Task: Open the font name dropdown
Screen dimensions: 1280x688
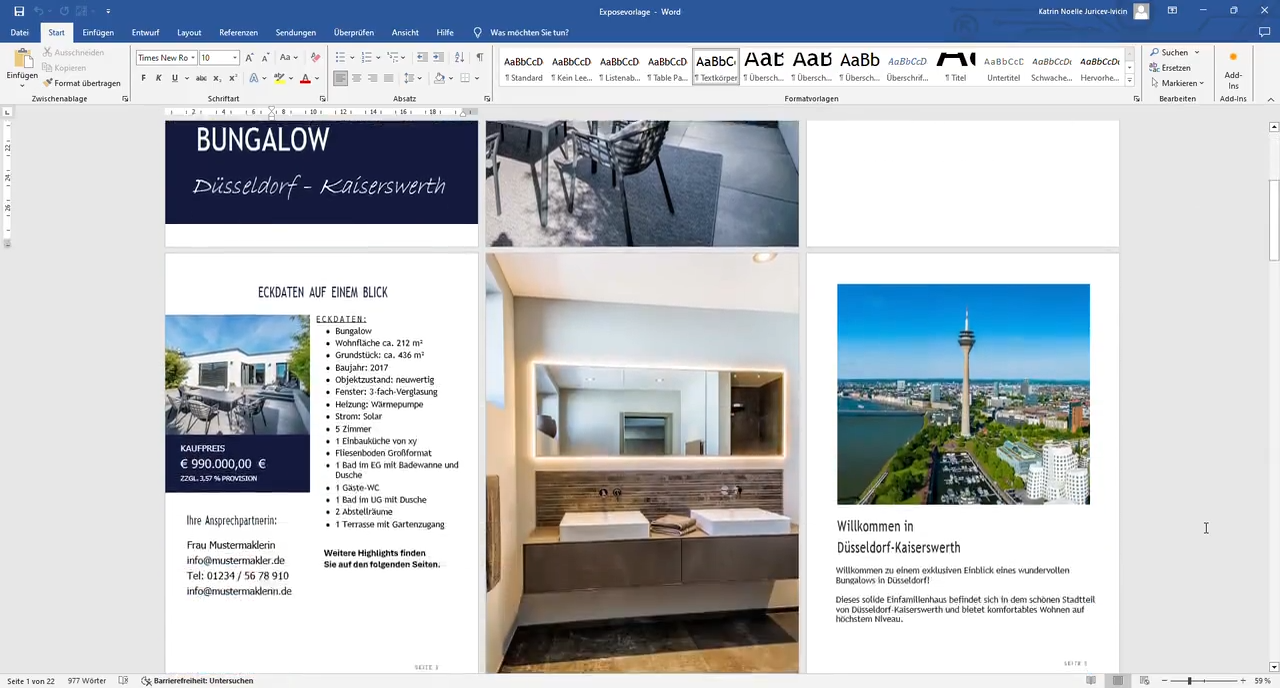Action: tap(192, 58)
